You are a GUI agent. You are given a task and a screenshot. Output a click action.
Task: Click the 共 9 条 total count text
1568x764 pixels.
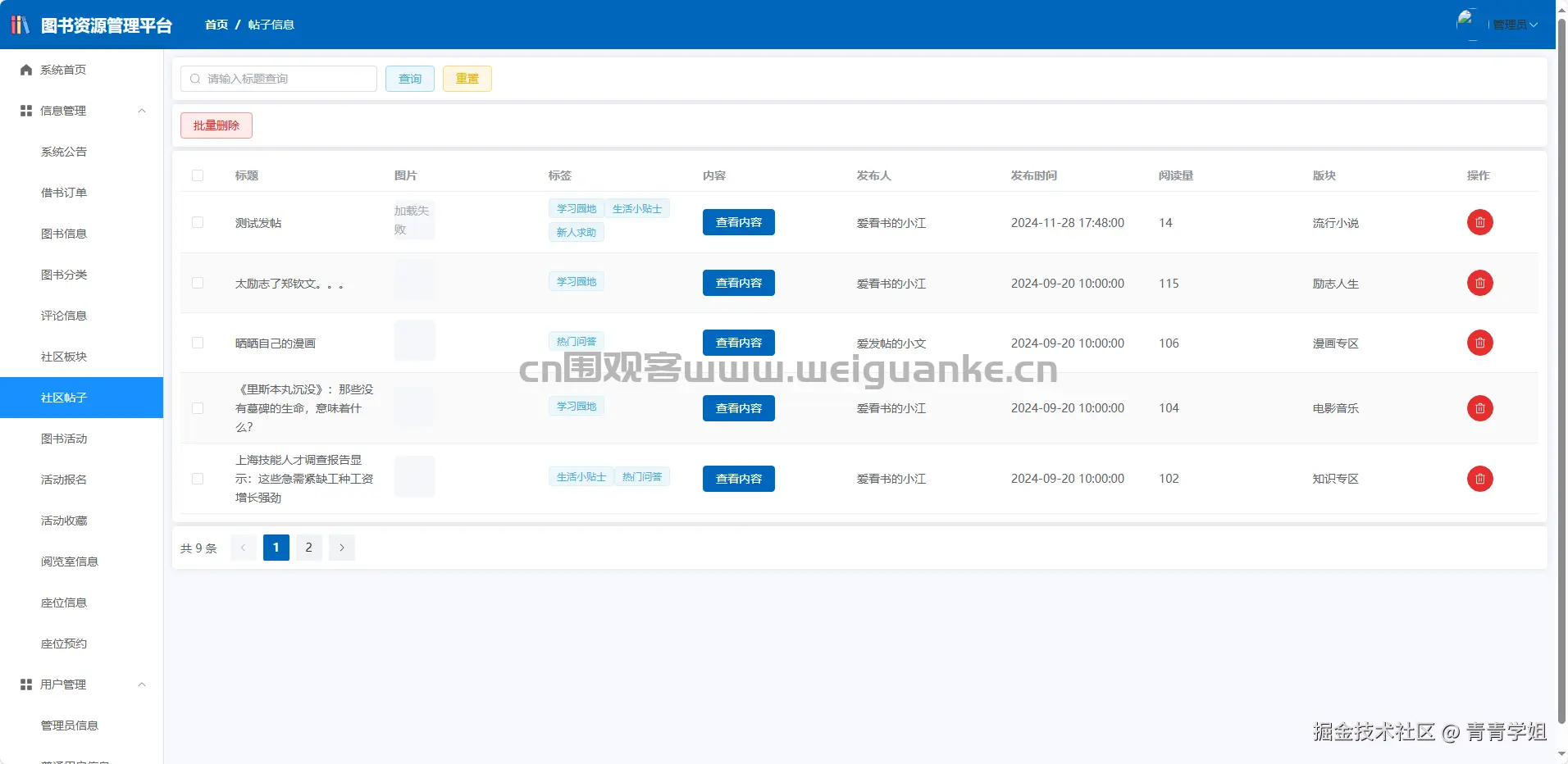[198, 548]
